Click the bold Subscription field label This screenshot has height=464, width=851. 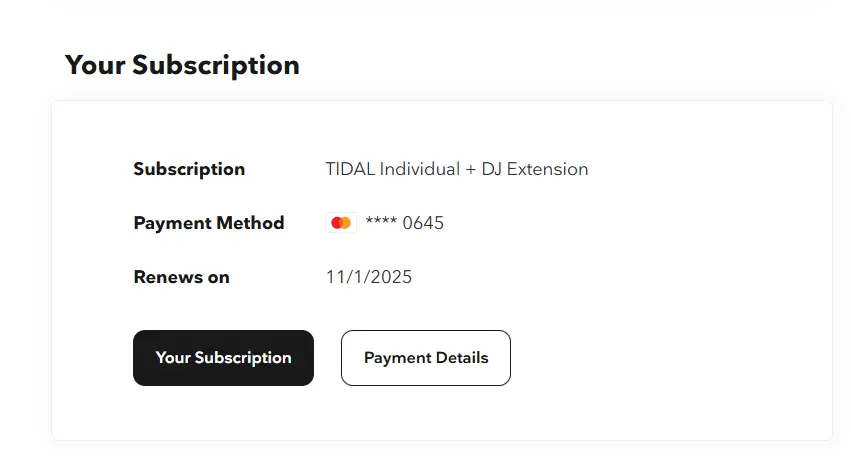[x=189, y=169]
